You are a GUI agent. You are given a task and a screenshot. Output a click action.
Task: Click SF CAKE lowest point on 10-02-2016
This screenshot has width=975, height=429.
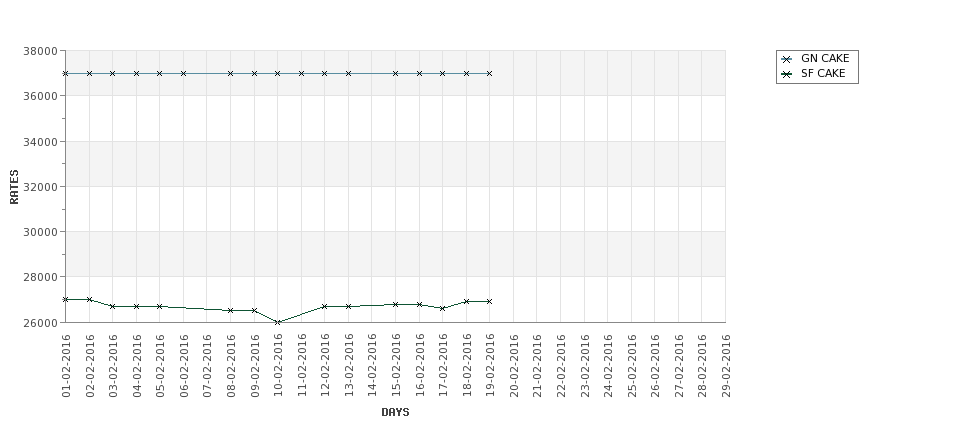[278, 322]
